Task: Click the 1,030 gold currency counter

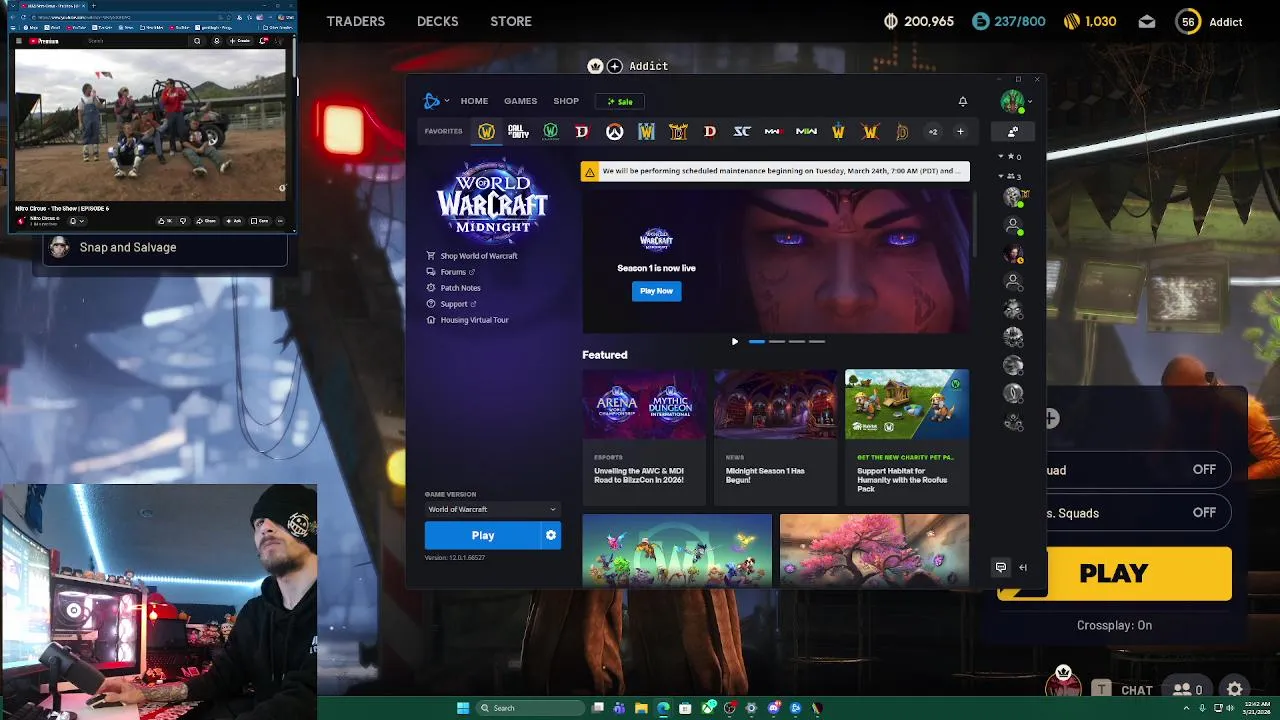Action: click(x=1089, y=21)
